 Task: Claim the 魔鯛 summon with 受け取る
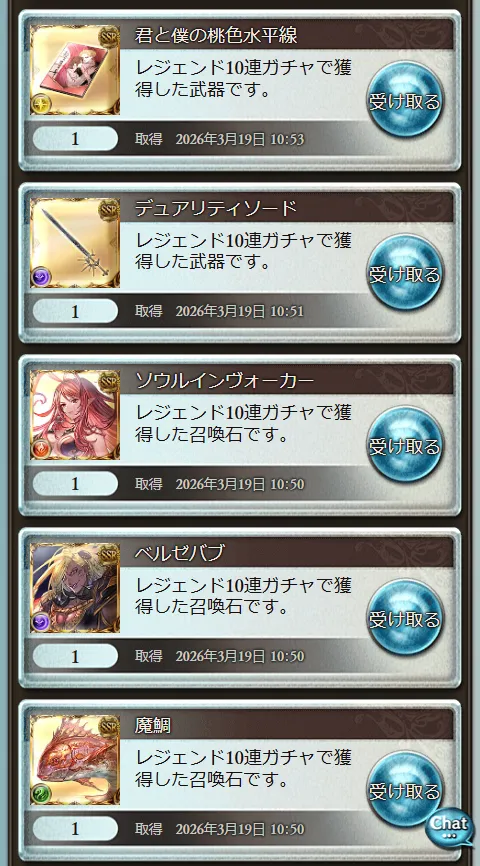click(405, 791)
